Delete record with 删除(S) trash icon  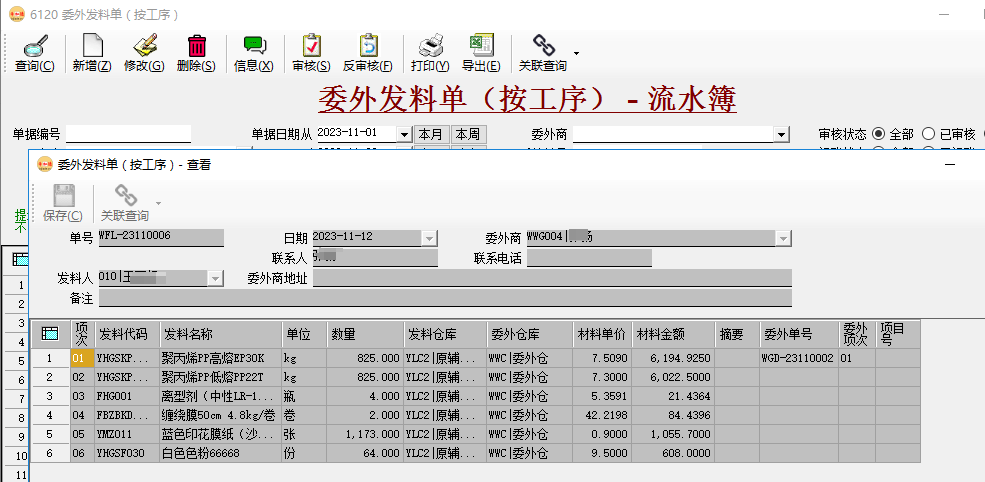(196, 53)
